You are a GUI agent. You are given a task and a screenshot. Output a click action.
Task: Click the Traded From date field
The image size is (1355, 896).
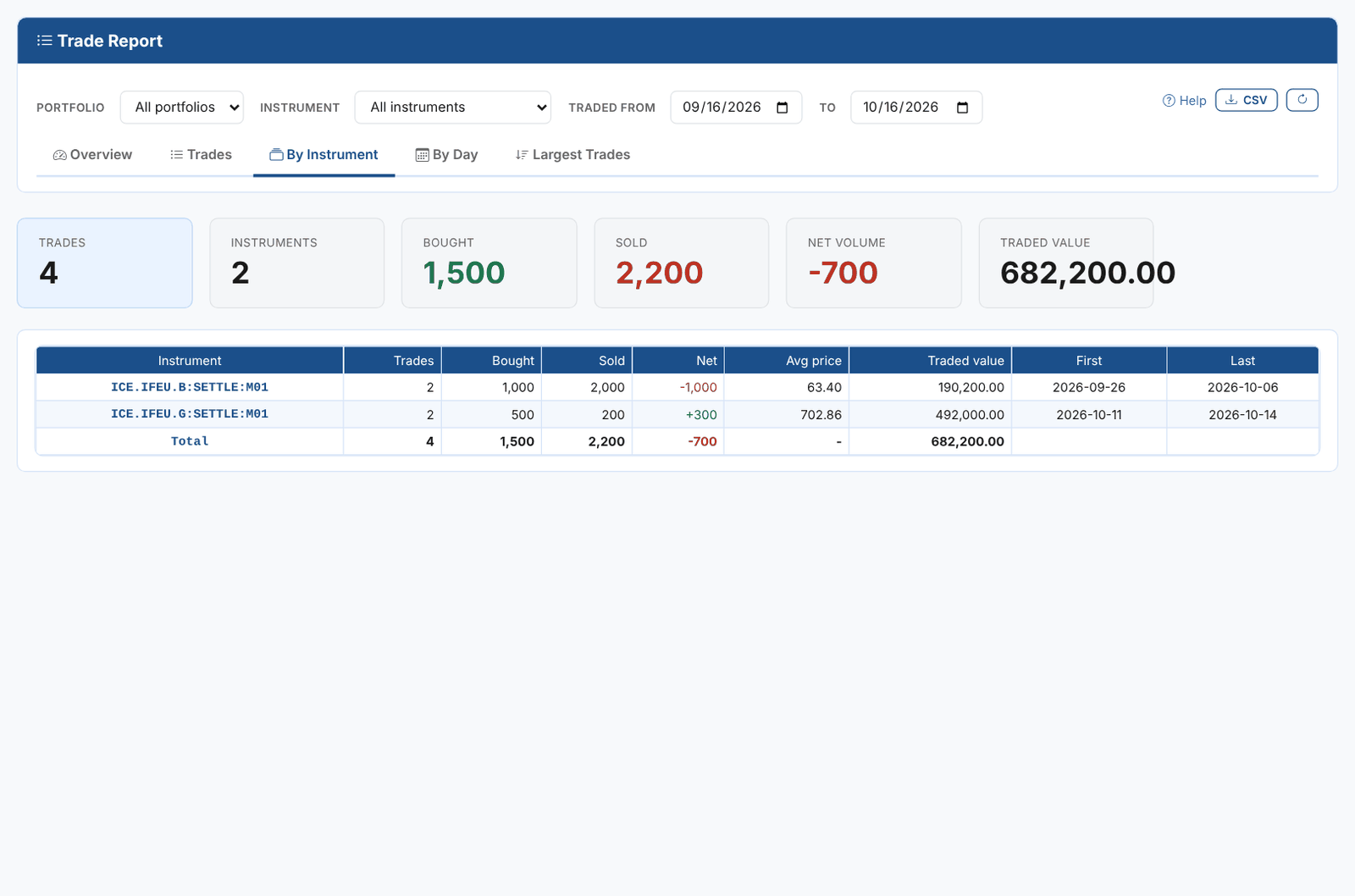(736, 108)
